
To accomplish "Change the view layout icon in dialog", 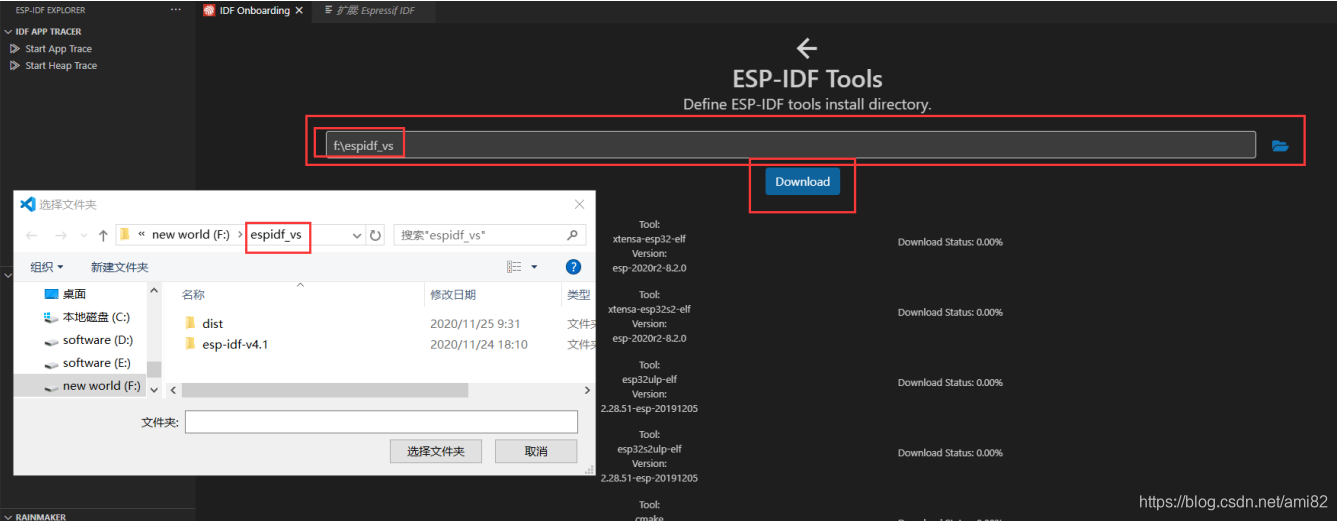I will [x=514, y=267].
